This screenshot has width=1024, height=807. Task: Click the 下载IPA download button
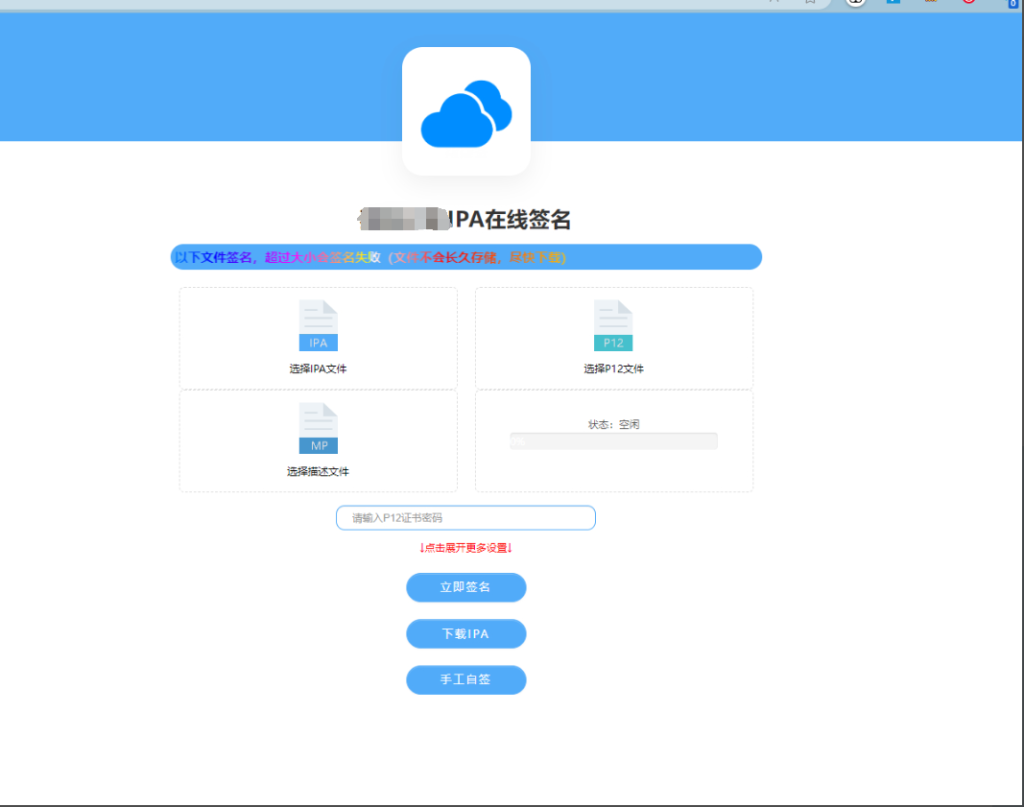465,633
